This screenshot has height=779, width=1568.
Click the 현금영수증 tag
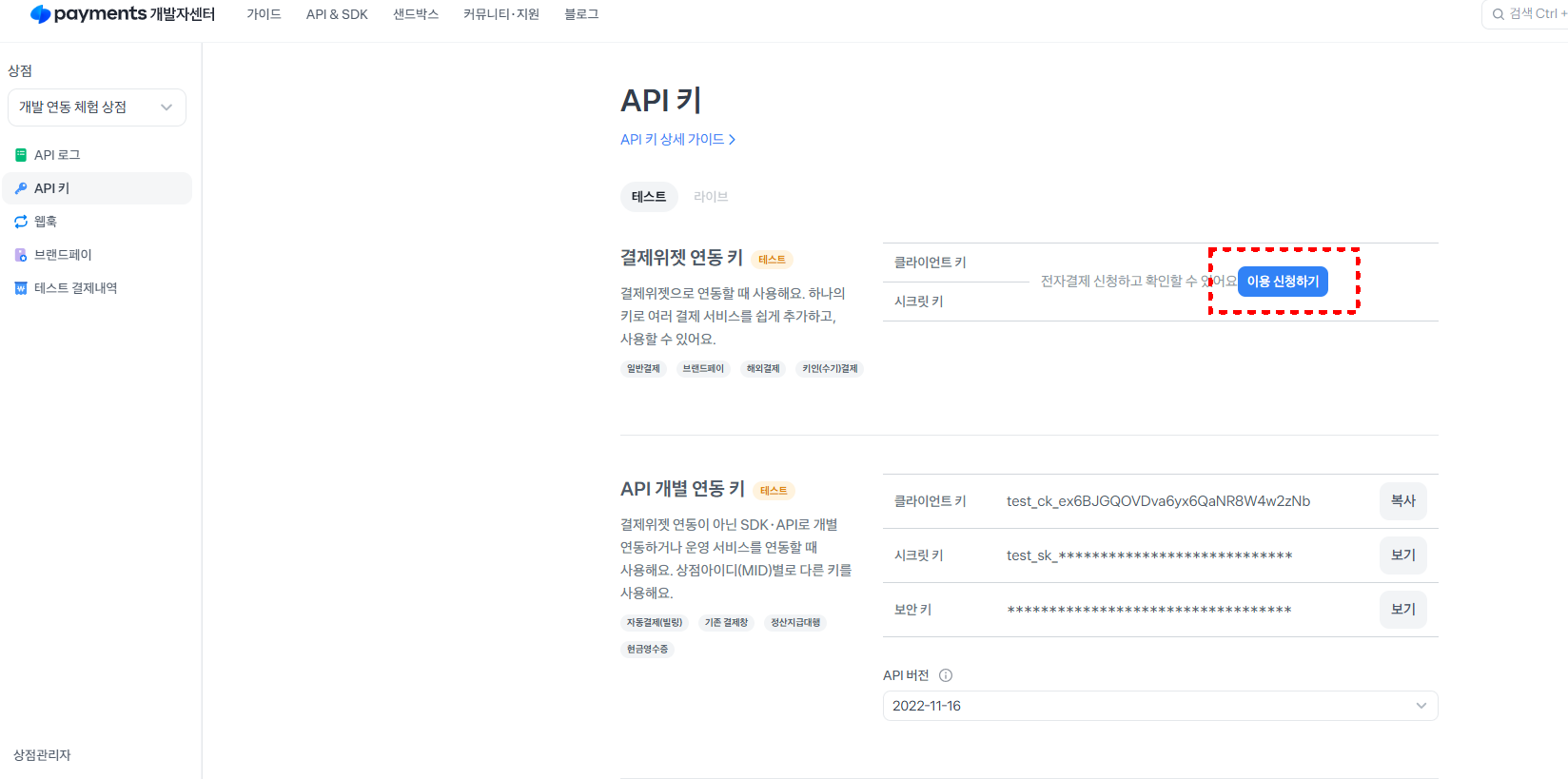(x=647, y=650)
